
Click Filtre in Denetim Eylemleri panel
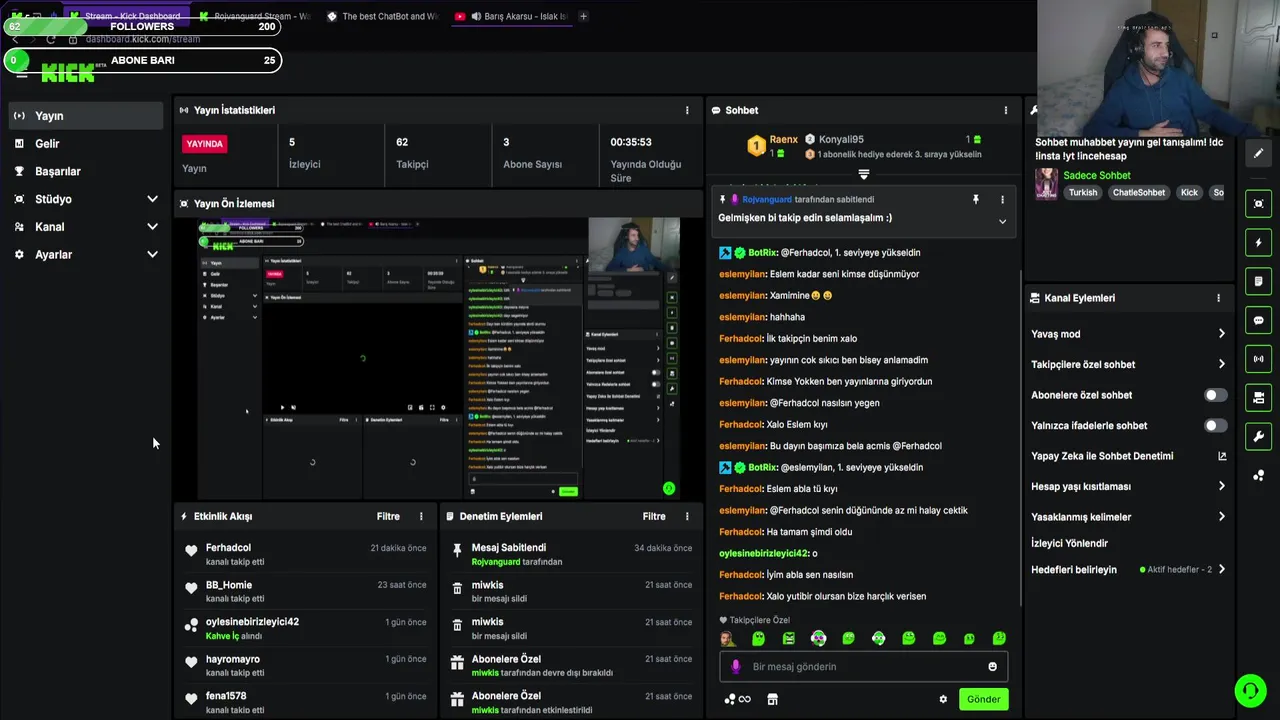(x=654, y=516)
